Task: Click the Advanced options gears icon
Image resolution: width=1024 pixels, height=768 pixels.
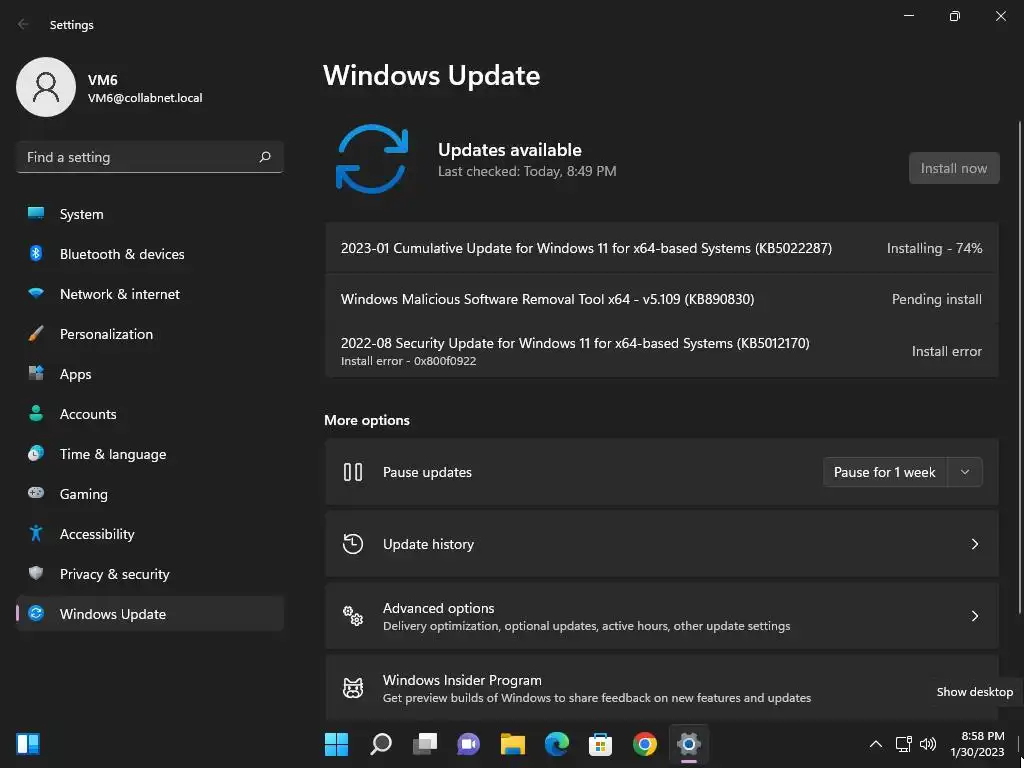Action: click(x=353, y=615)
